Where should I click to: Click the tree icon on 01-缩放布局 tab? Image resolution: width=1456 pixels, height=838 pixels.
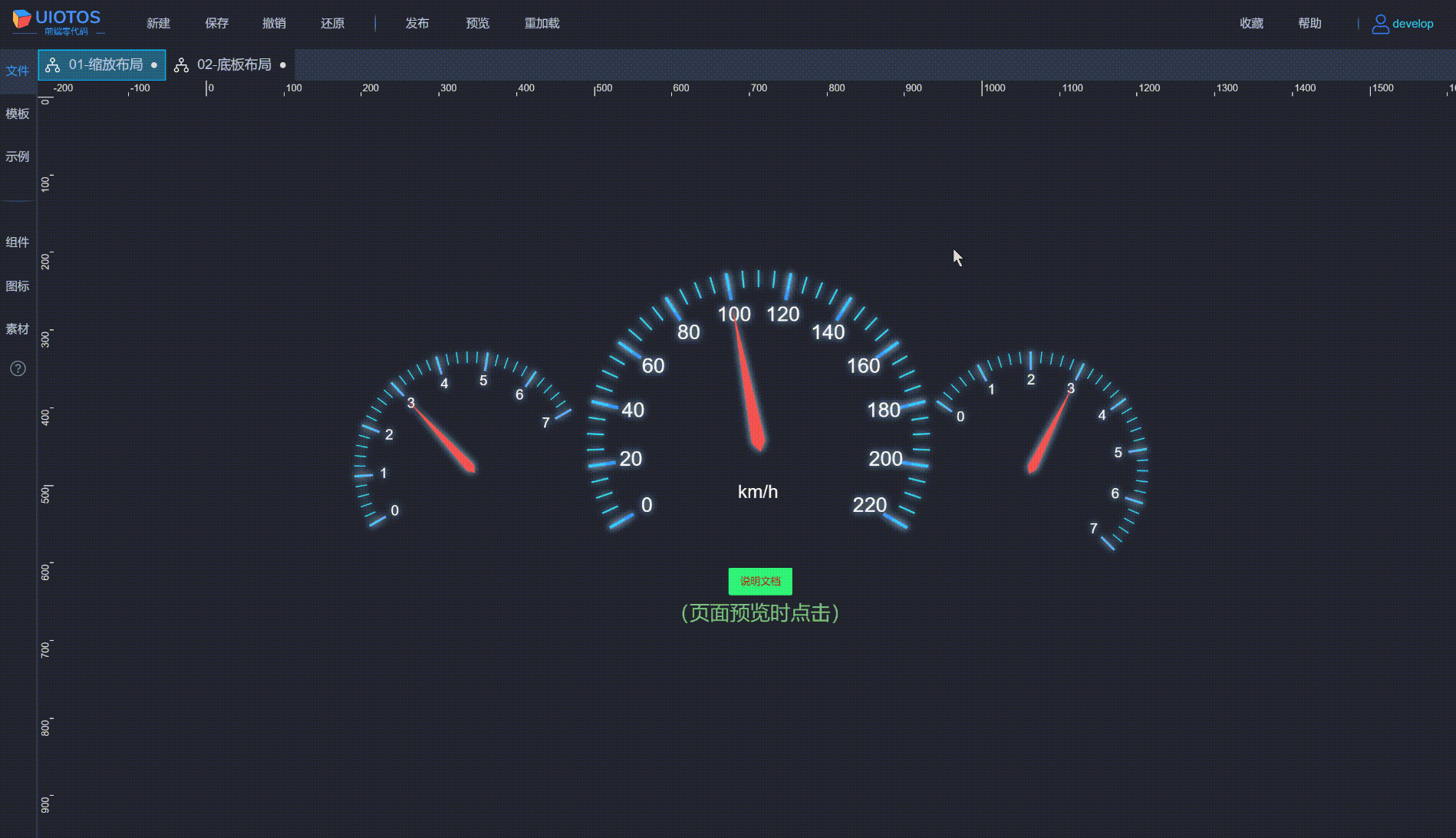tap(52, 65)
